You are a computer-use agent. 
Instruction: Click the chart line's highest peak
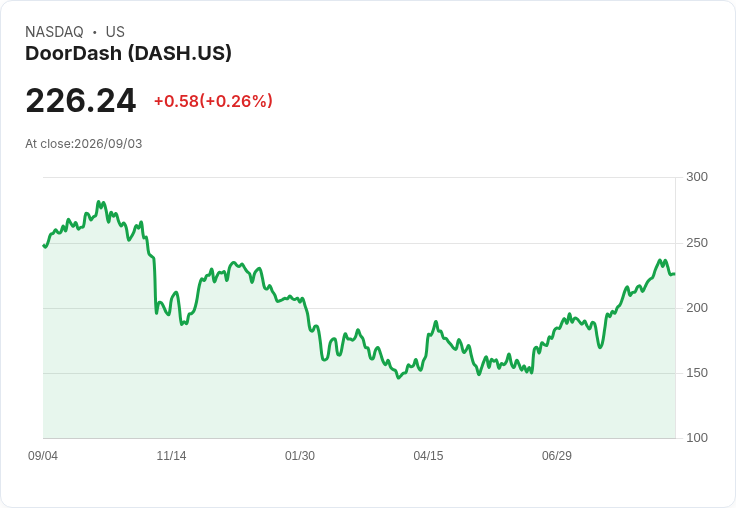point(99,202)
